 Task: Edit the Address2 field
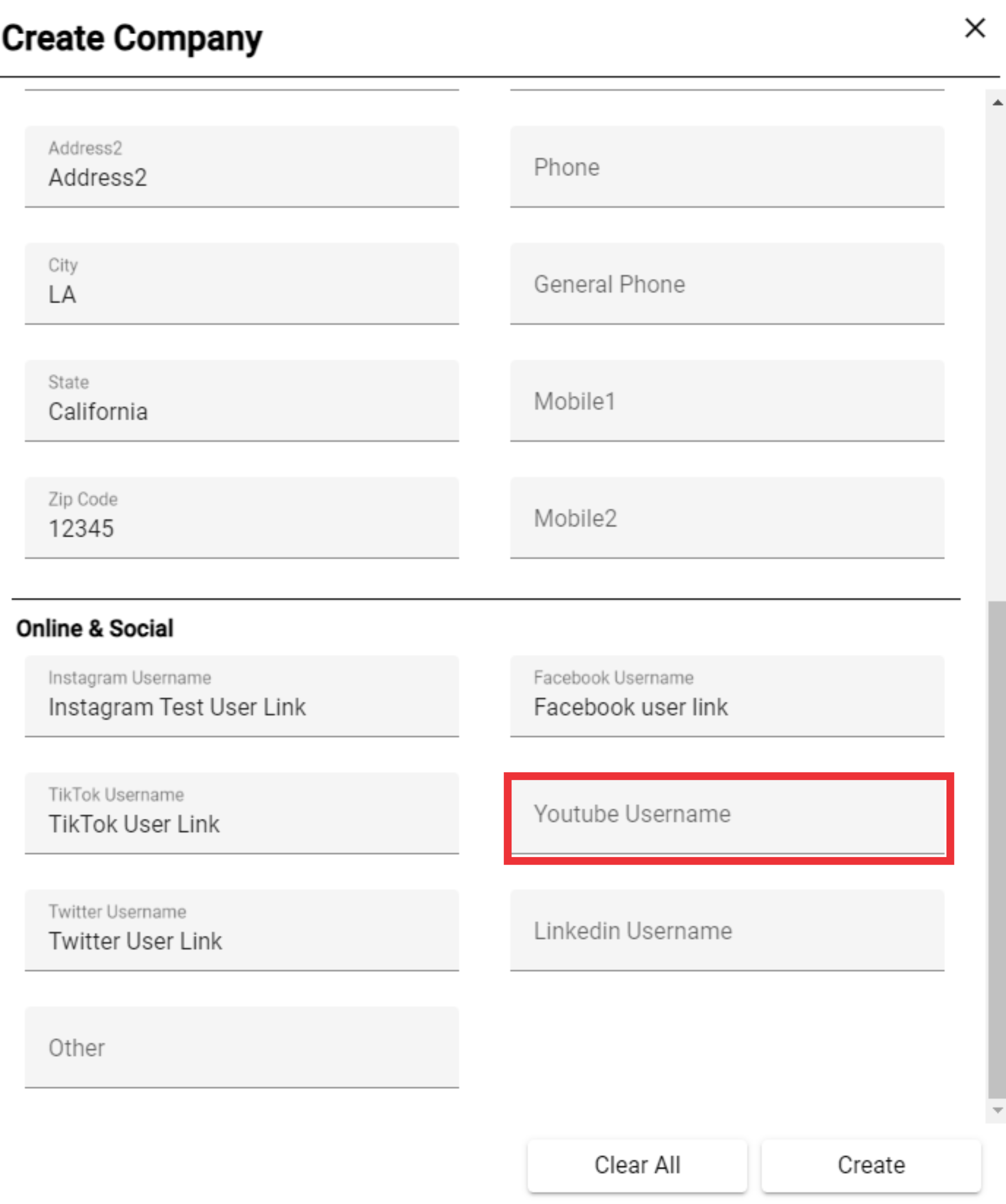coord(242,167)
